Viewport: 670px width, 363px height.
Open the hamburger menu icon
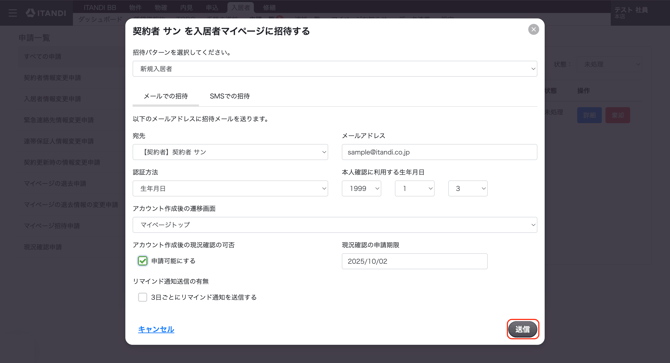pyautogui.click(x=13, y=13)
